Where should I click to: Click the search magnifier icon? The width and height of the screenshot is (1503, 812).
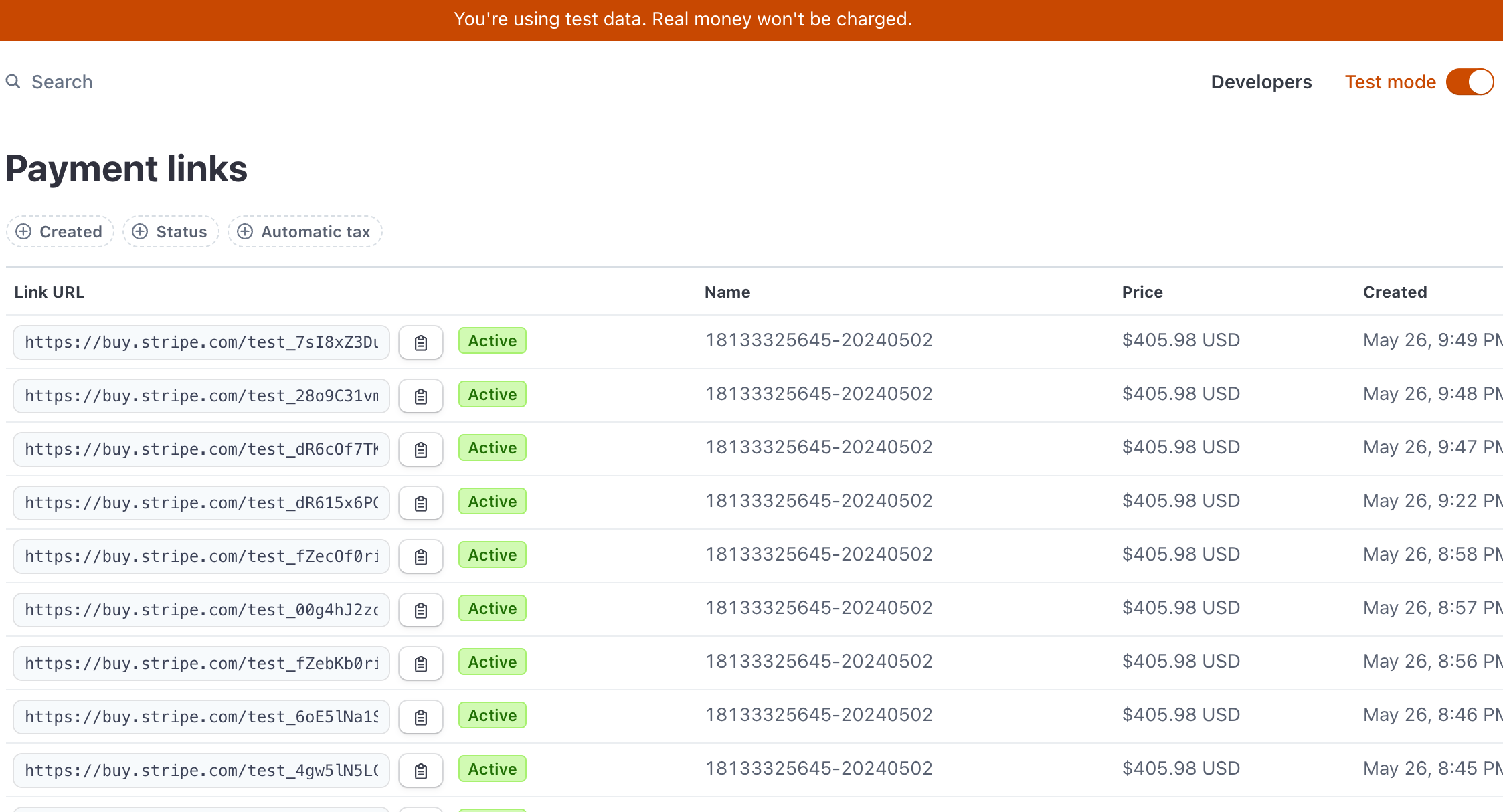coord(13,82)
